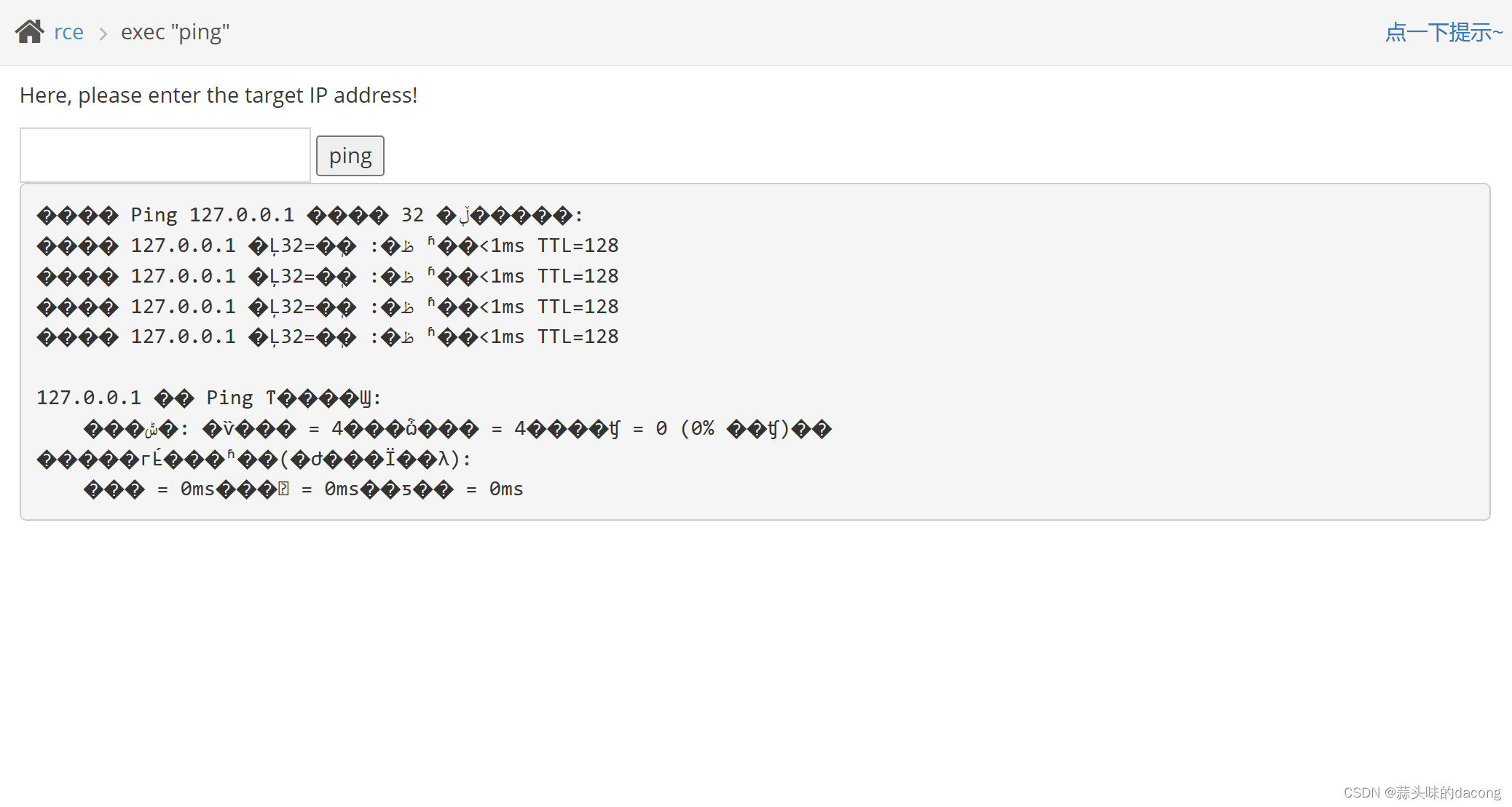Screen dimensions: 1512x807
Task: Click the first TTL=128 reply line
Action: click(328, 245)
